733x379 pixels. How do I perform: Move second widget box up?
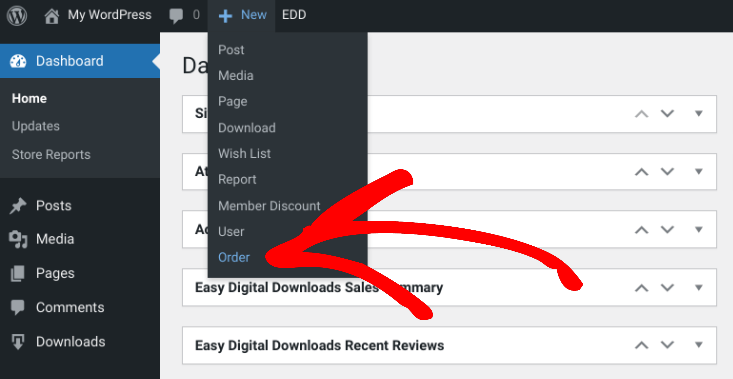coord(641,172)
